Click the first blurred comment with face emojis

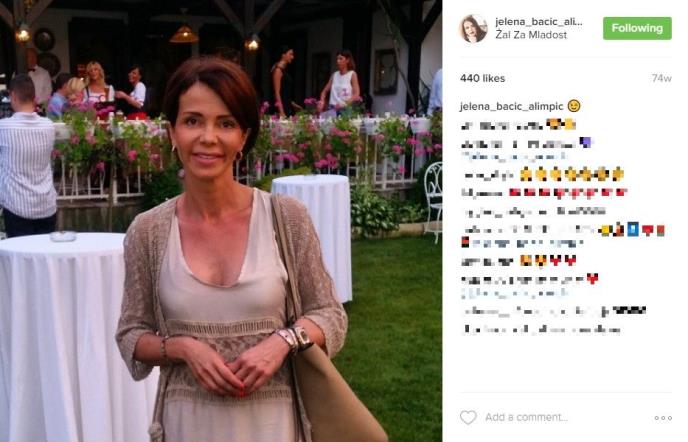(x=518, y=126)
